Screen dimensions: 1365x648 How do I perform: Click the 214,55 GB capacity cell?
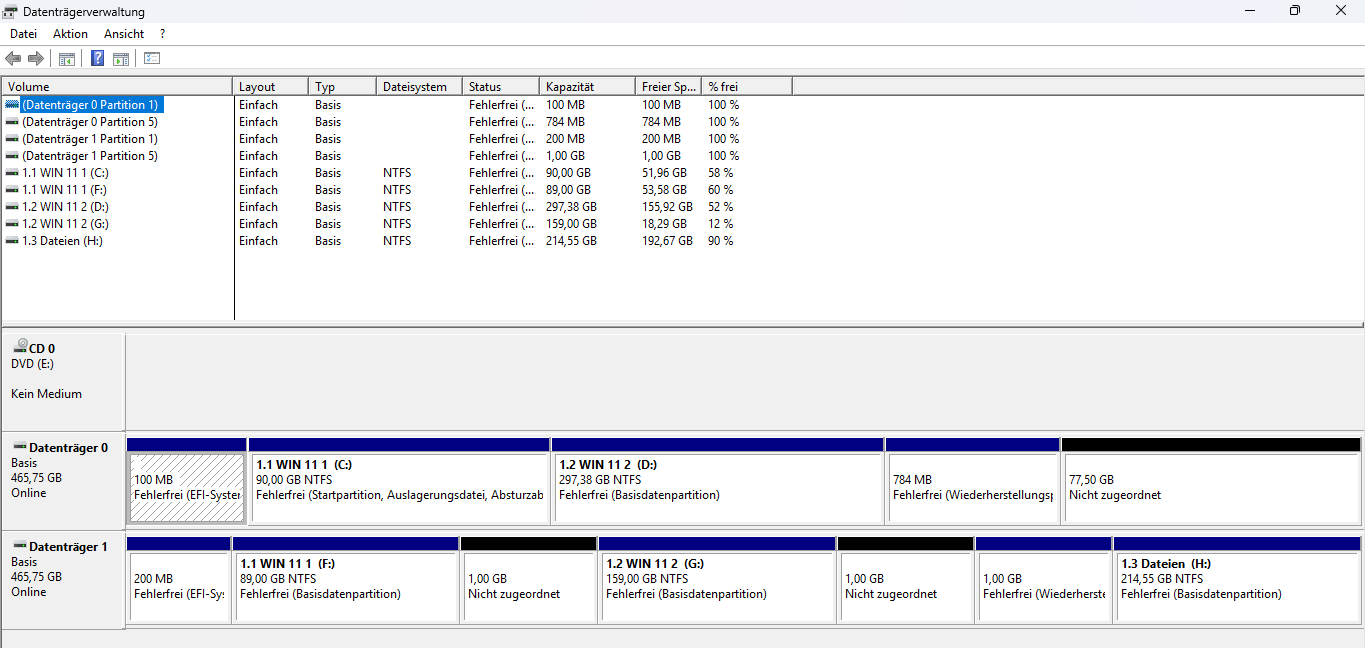tap(571, 241)
